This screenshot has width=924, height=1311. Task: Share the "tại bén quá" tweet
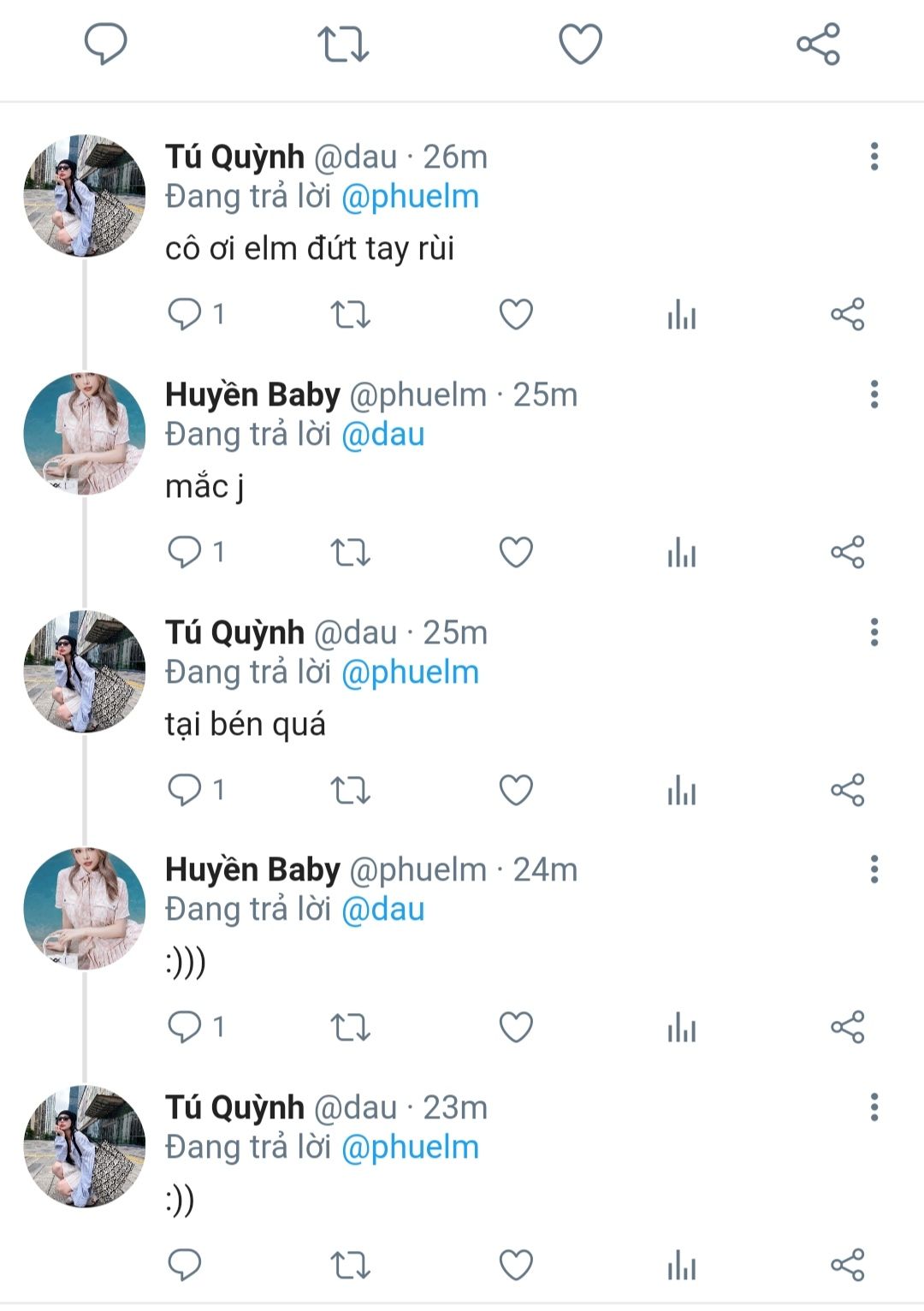(848, 790)
